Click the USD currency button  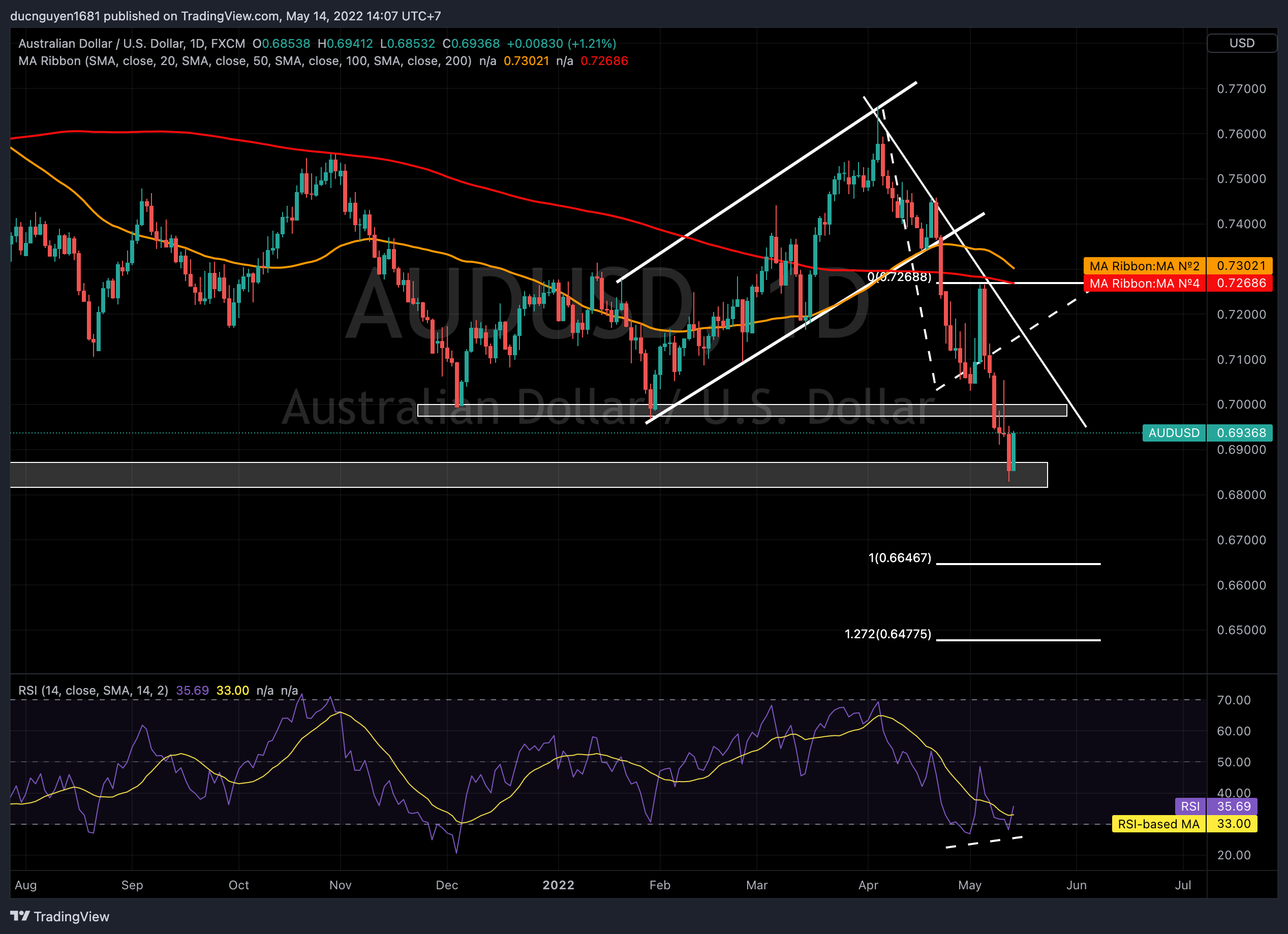[1241, 43]
